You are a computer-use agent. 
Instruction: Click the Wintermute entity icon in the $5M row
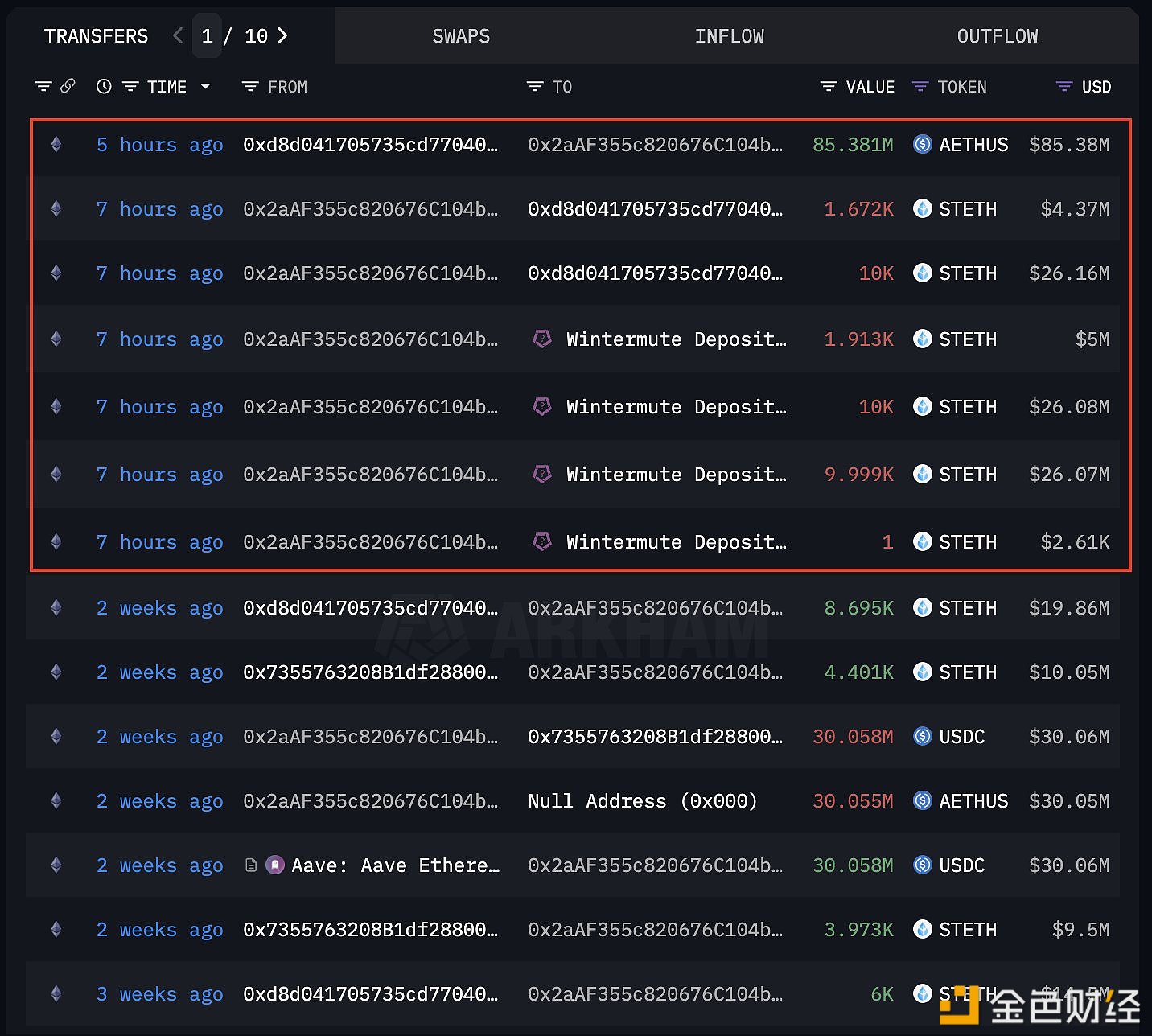tap(542, 339)
